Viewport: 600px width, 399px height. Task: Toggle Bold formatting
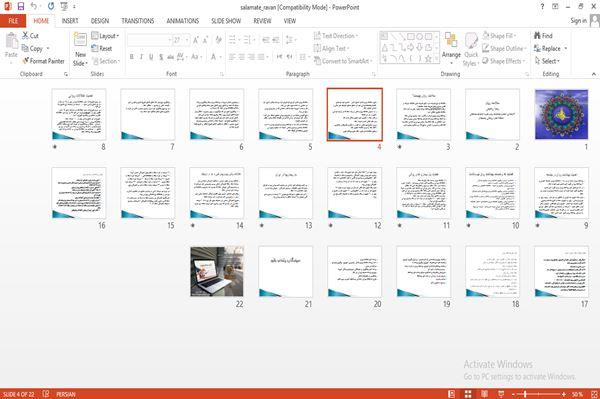tap(132, 57)
